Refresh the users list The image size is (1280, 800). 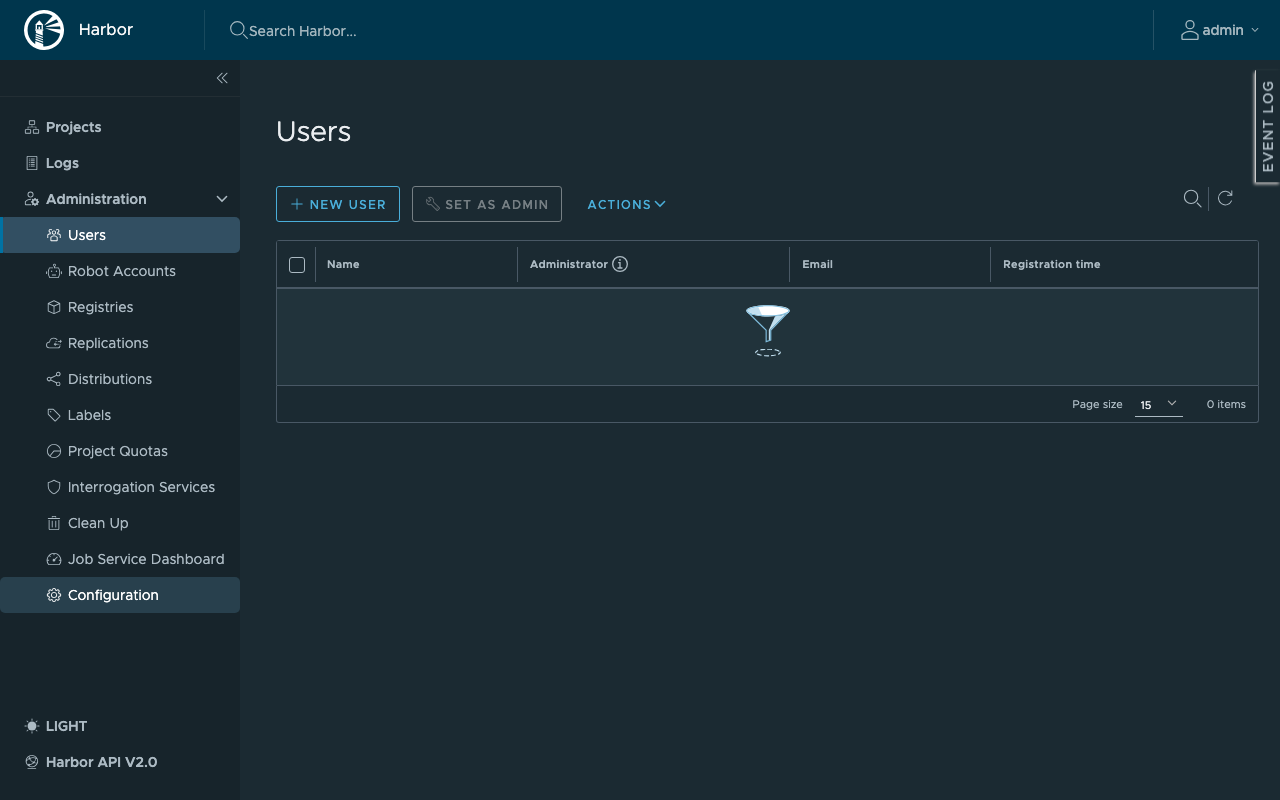point(1225,198)
